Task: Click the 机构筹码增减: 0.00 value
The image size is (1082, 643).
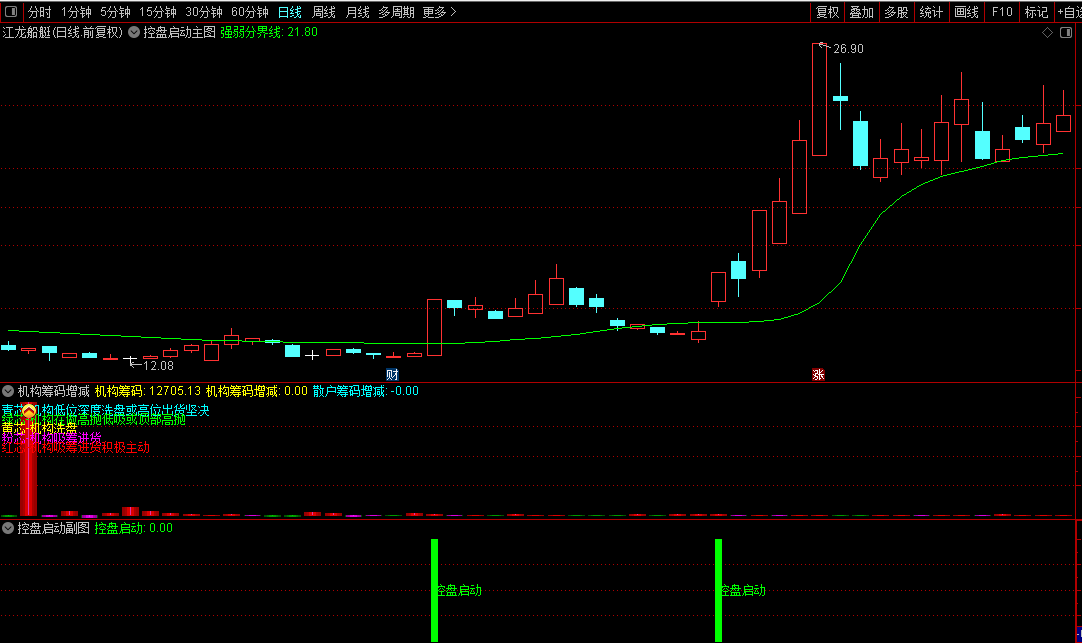Action: [257, 391]
